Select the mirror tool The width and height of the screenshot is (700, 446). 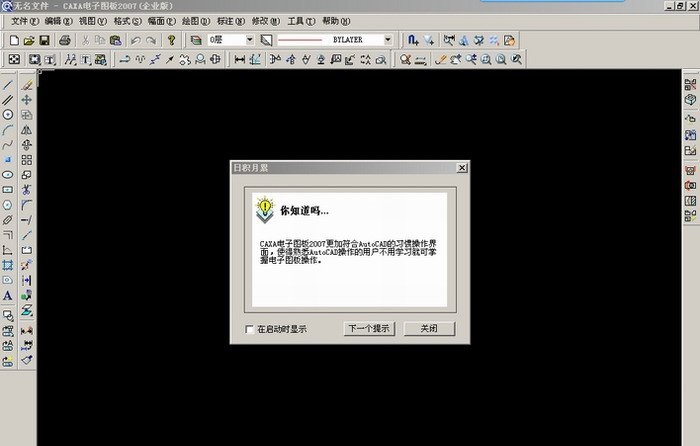point(27,130)
